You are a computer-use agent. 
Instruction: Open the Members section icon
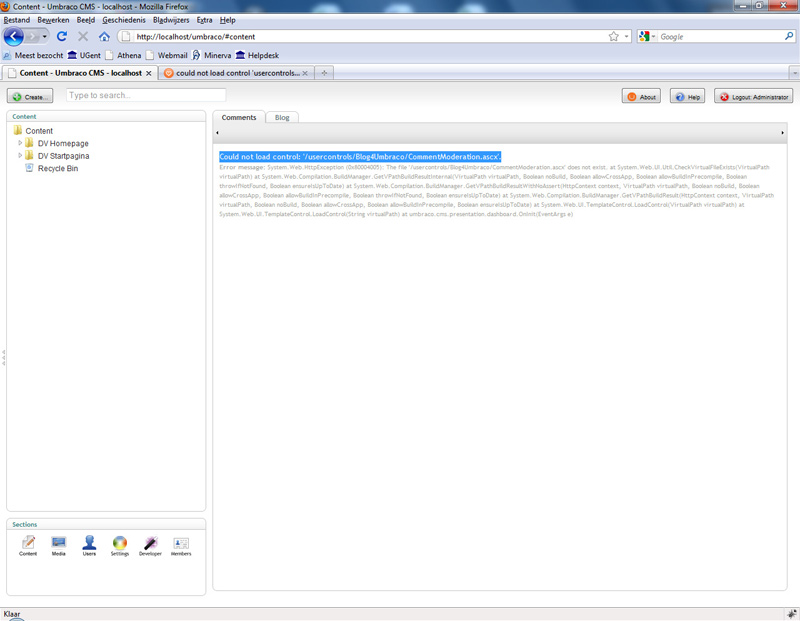point(181,544)
